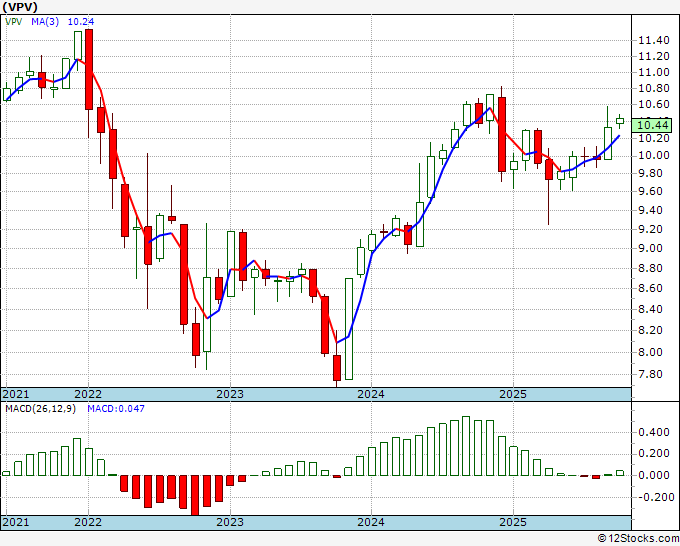
Task: Click the lowest red candle just before 2024
Action: pyautogui.click(x=337, y=368)
